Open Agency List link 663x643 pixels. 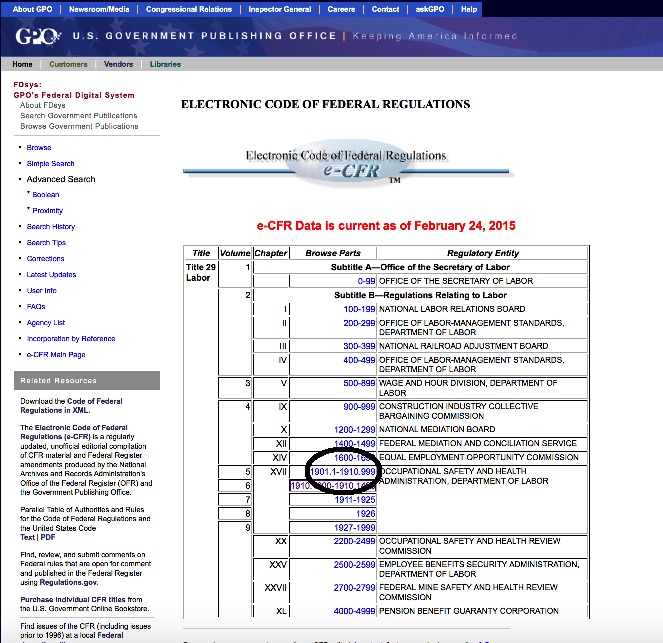coord(46,323)
